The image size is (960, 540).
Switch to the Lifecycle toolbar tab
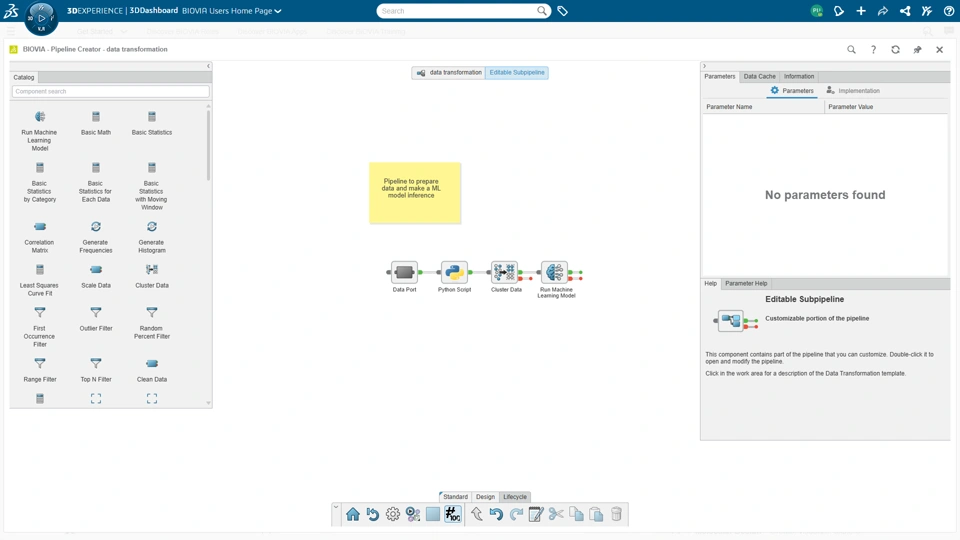pos(515,497)
